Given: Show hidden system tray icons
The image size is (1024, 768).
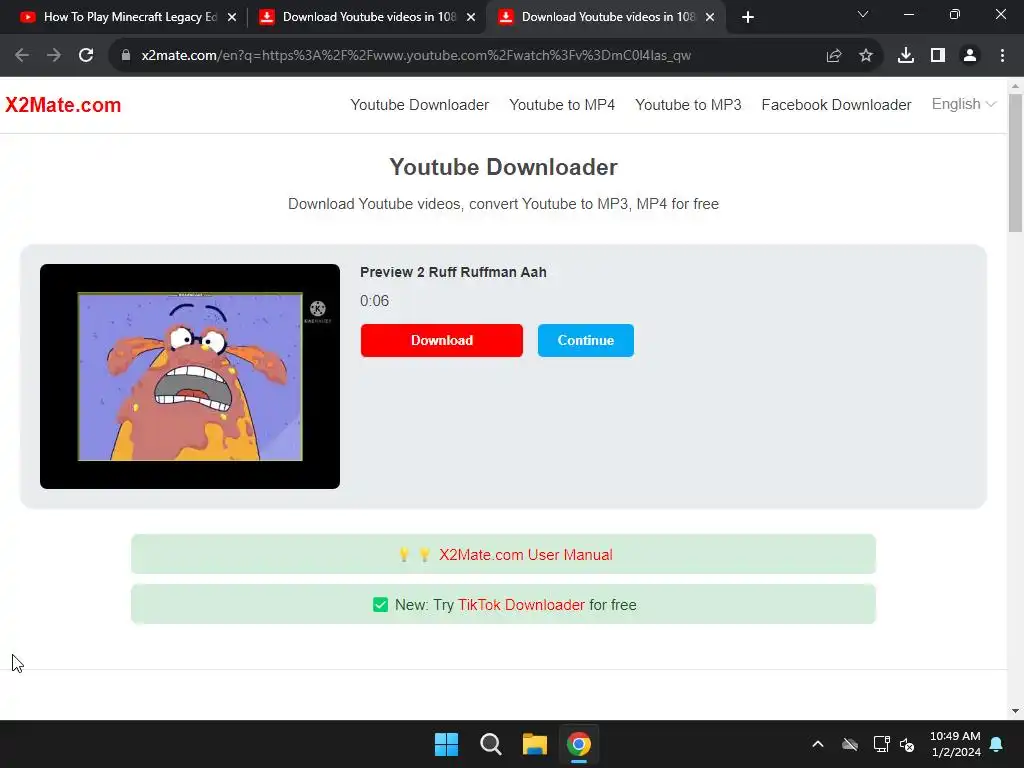Looking at the screenshot, I should pos(818,744).
